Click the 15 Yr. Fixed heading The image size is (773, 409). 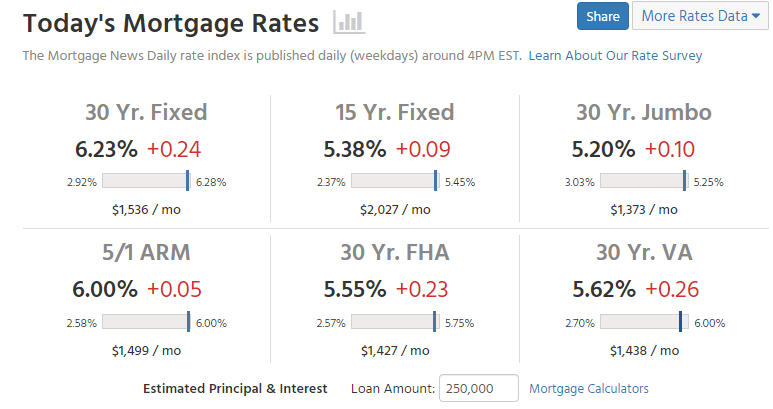[395, 112]
